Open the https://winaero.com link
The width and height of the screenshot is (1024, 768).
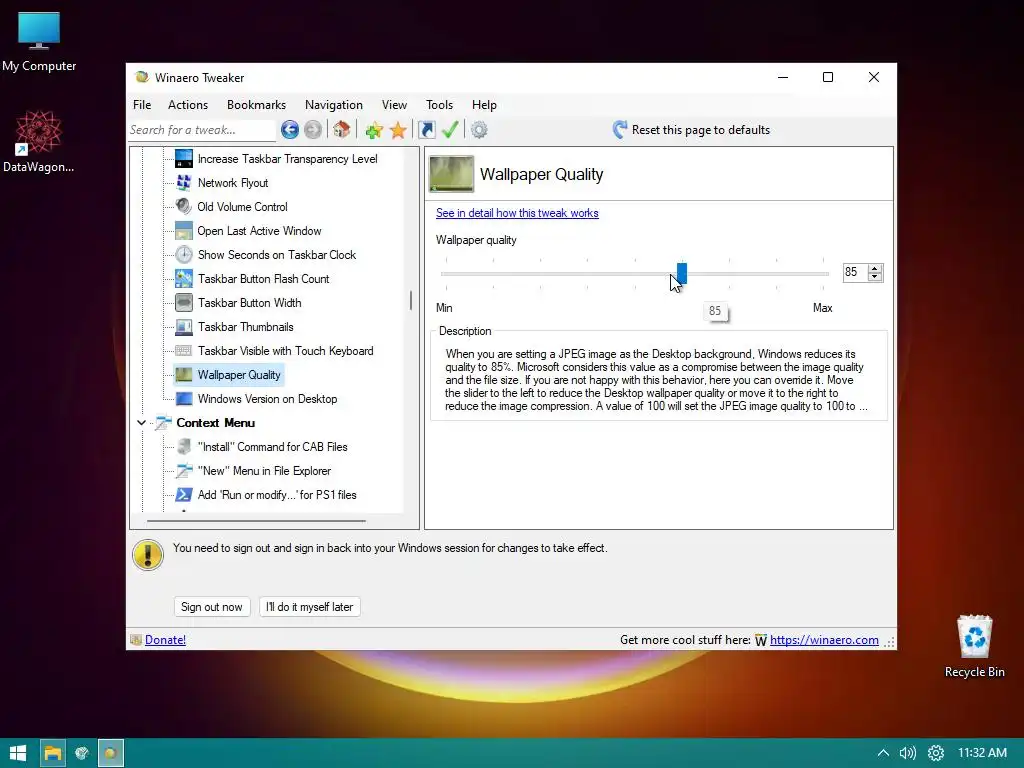pyautogui.click(x=824, y=640)
